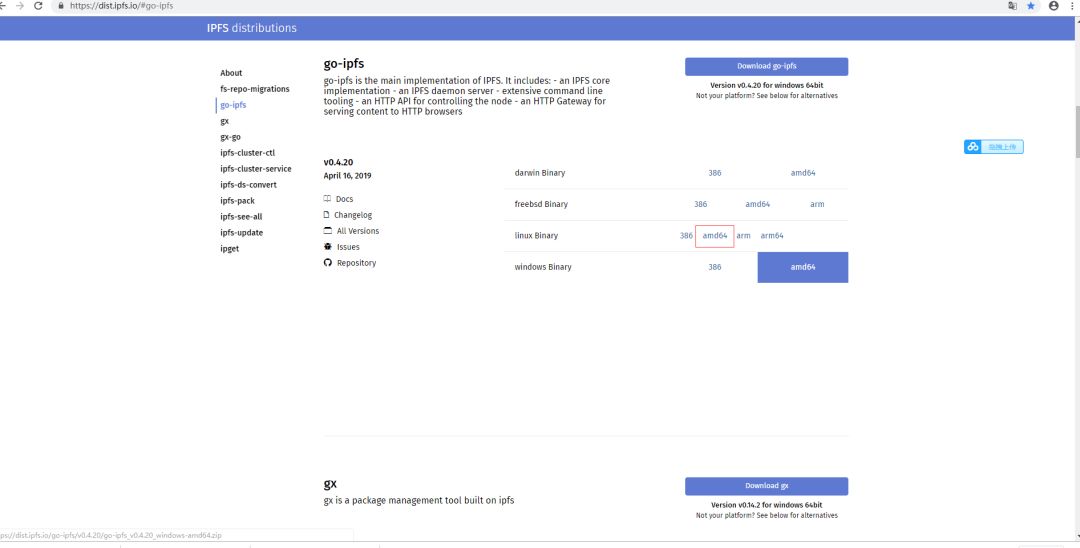Viewport: 1080px width, 548px height.
Task: Download darwin Binary amd64
Action: [803, 173]
